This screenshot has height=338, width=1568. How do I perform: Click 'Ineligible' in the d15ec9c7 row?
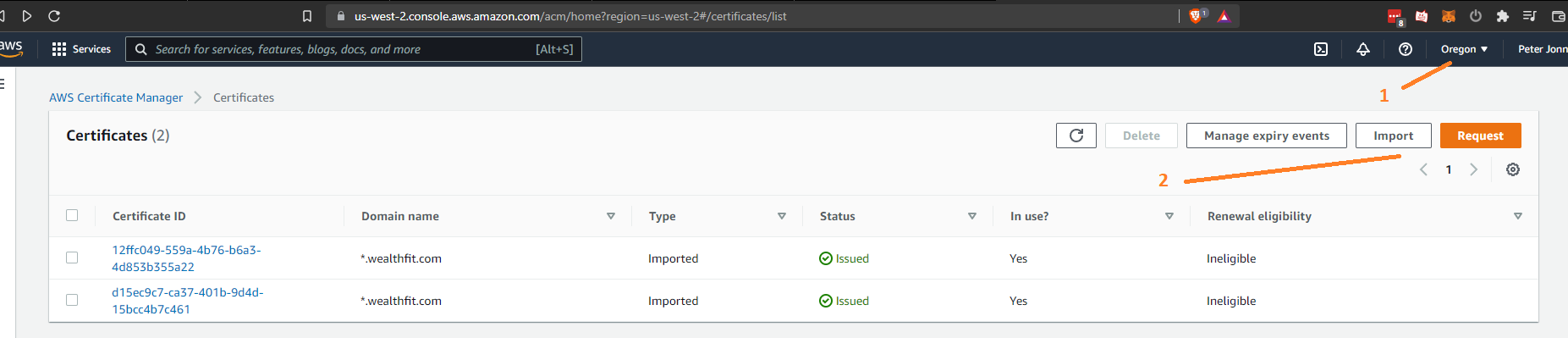pyautogui.click(x=1231, y=301)
